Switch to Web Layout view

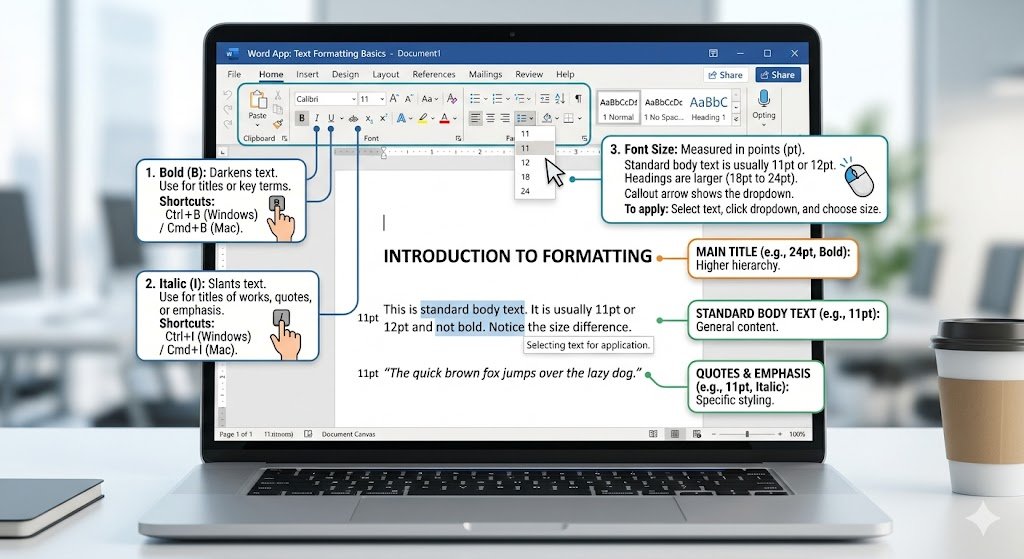[x=697, y=434]
